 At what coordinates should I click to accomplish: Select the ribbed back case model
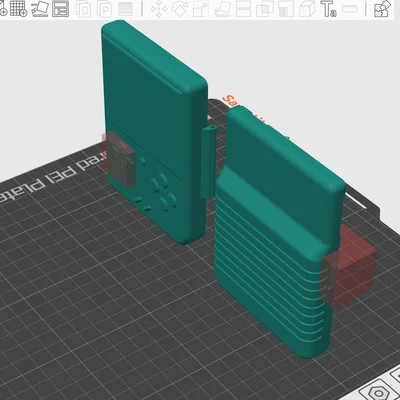[x=279, y=232]
